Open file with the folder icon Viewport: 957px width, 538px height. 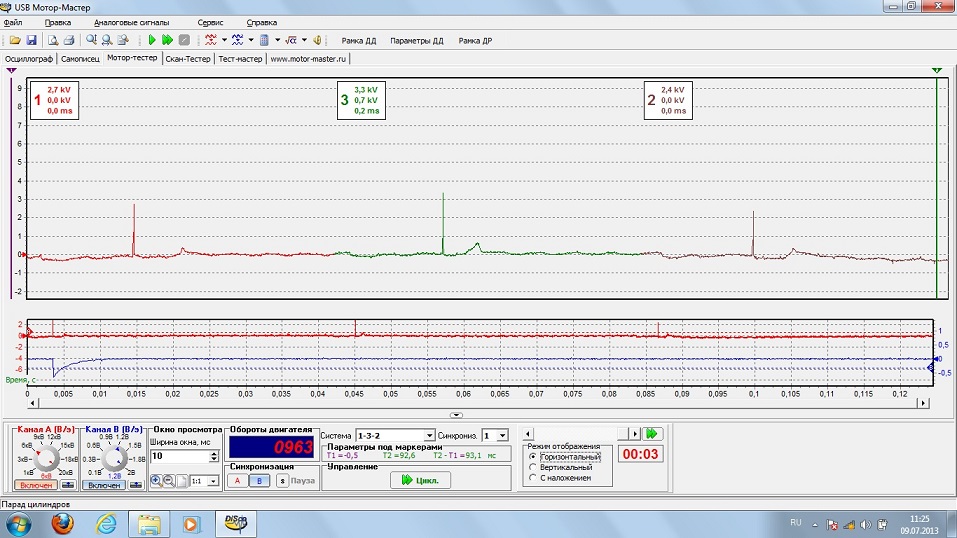click(x=15, y=40)
